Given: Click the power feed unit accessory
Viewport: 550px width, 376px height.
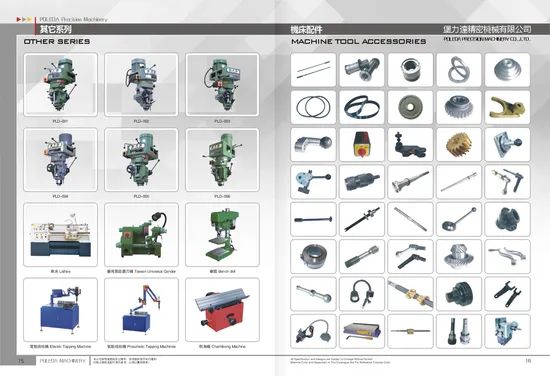Looking at the screenshot, I should click(508, 331).
